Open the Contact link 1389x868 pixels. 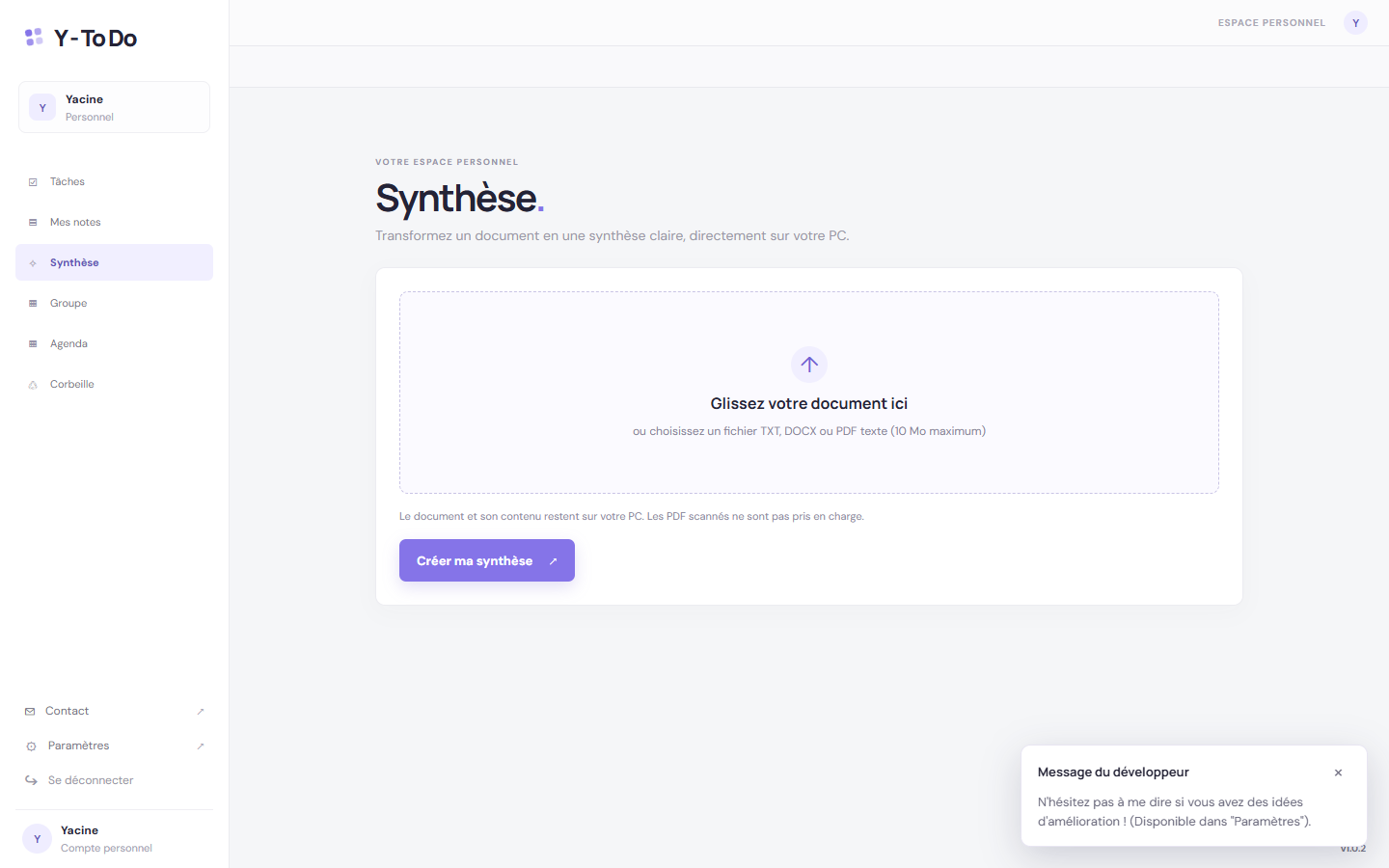click(114, 711)
